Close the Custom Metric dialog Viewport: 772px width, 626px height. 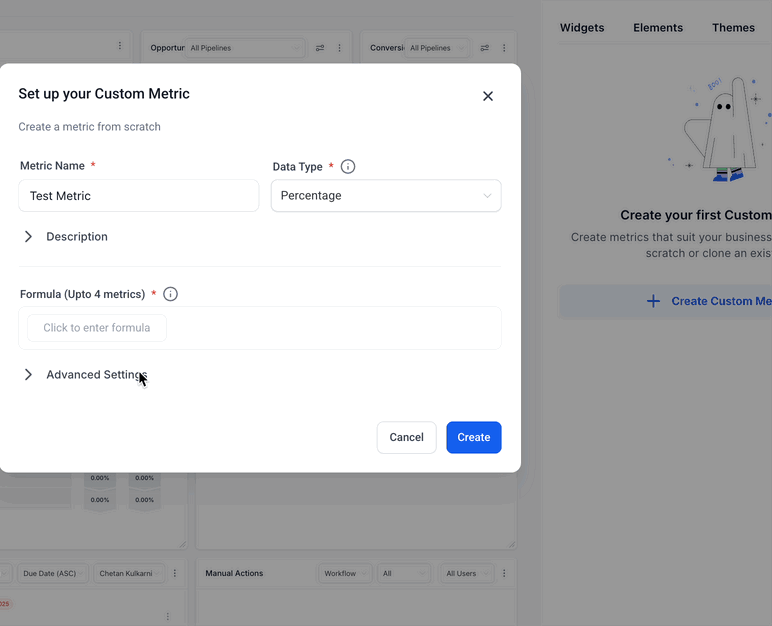[487, 96]
